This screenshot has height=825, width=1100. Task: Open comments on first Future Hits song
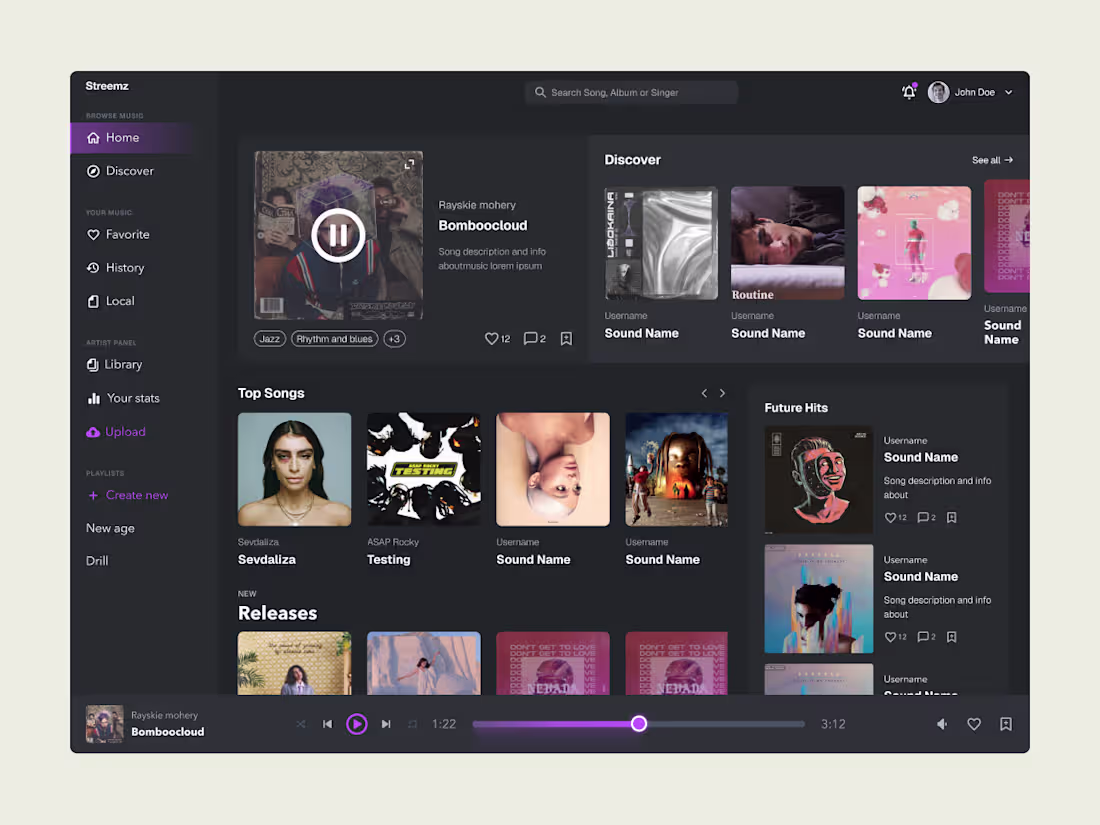coord(923,518)
